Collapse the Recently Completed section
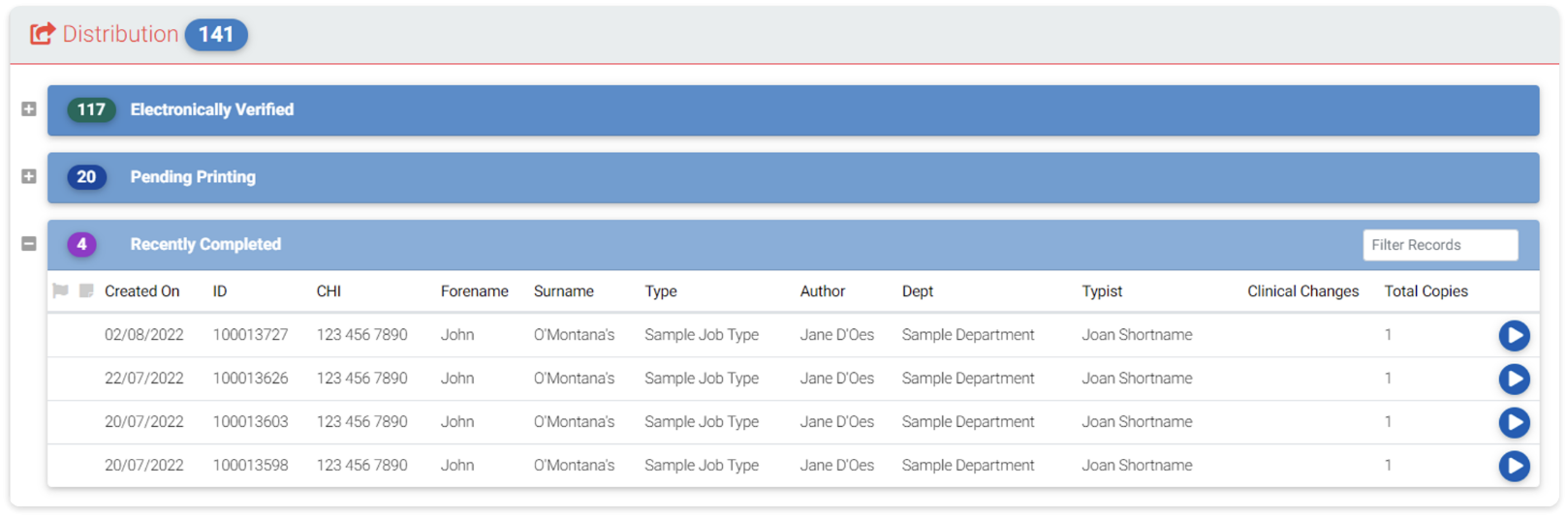The image size is (1568, 518). 29,244
